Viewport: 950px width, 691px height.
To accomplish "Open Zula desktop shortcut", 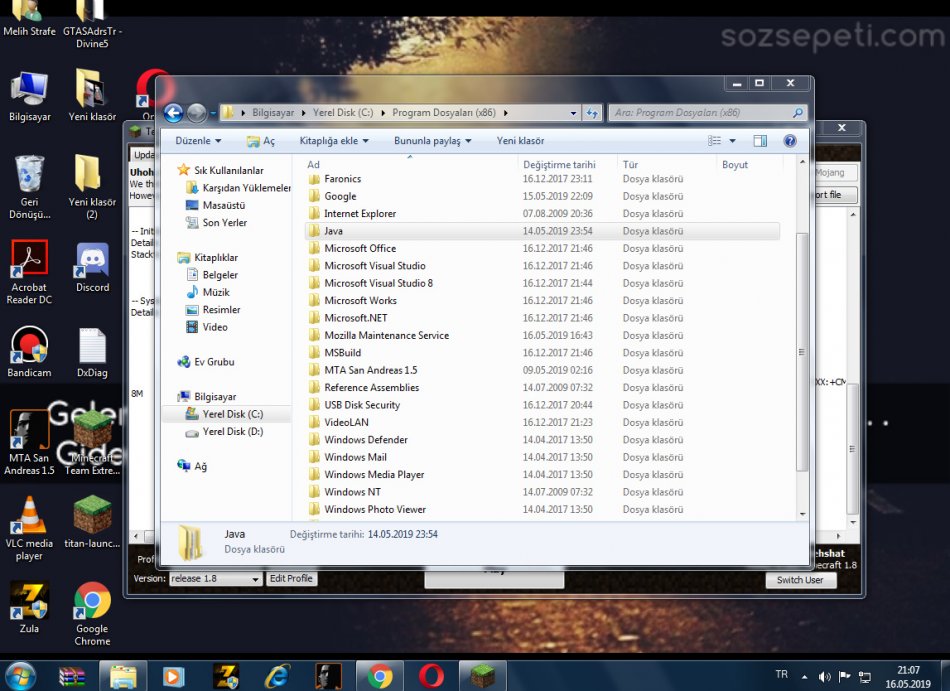I will 29,607.
